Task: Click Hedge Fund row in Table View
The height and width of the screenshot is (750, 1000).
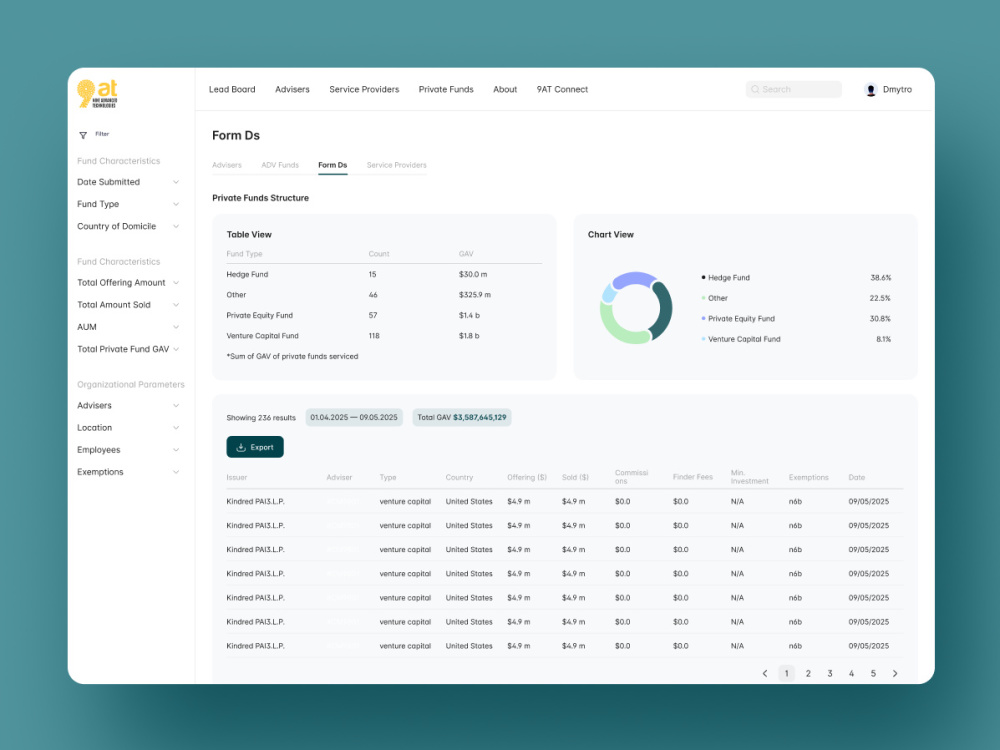Action: click(384, 274)
